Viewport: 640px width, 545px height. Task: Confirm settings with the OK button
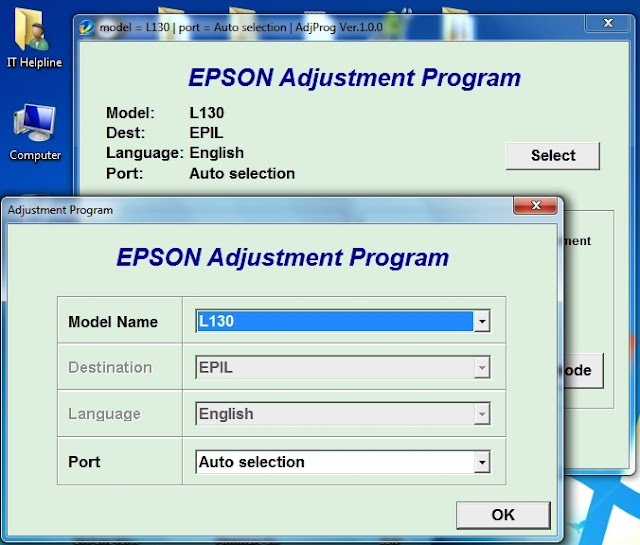tap(503, 515)
